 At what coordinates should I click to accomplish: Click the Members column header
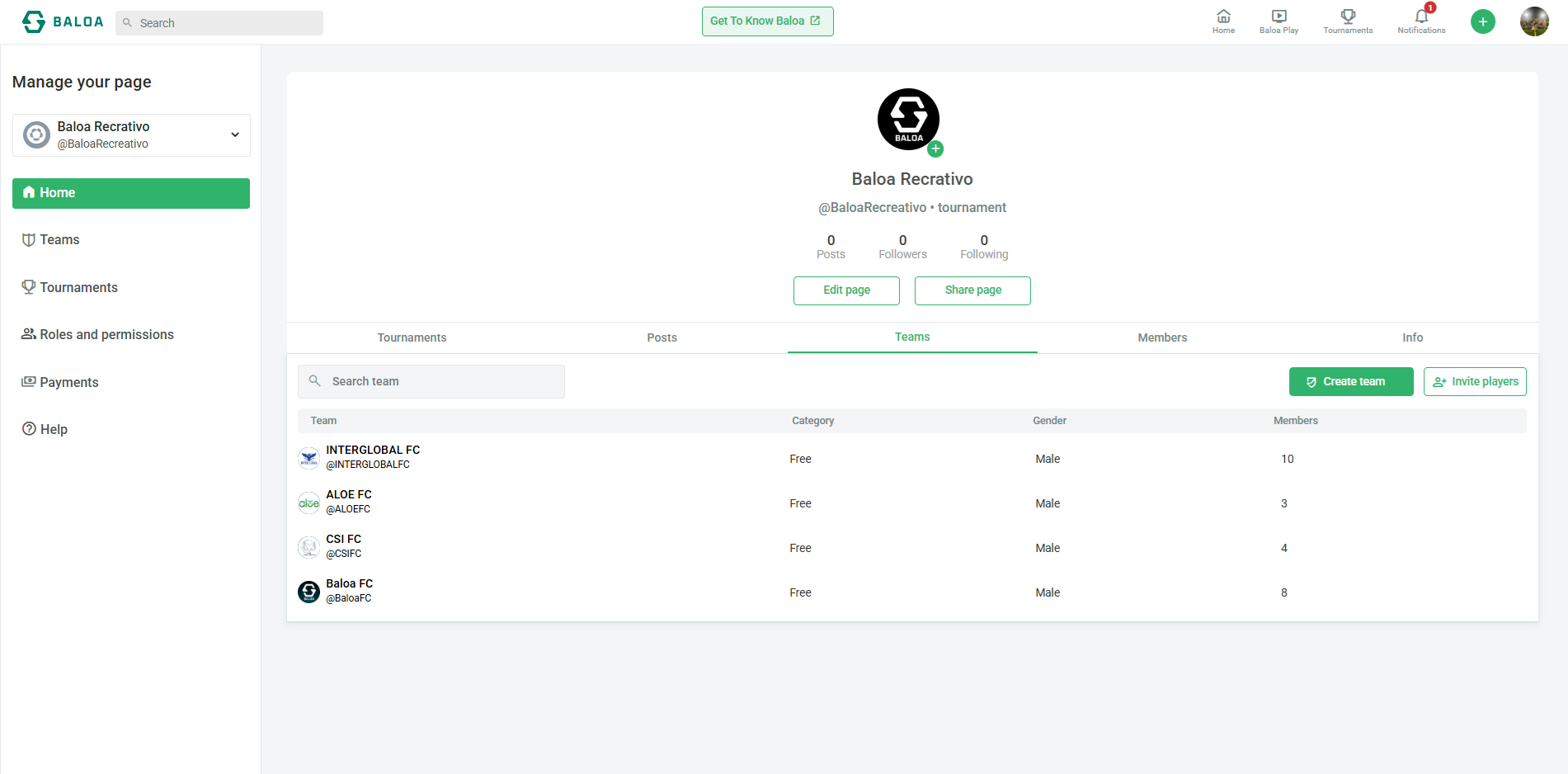coord(1295,421)
